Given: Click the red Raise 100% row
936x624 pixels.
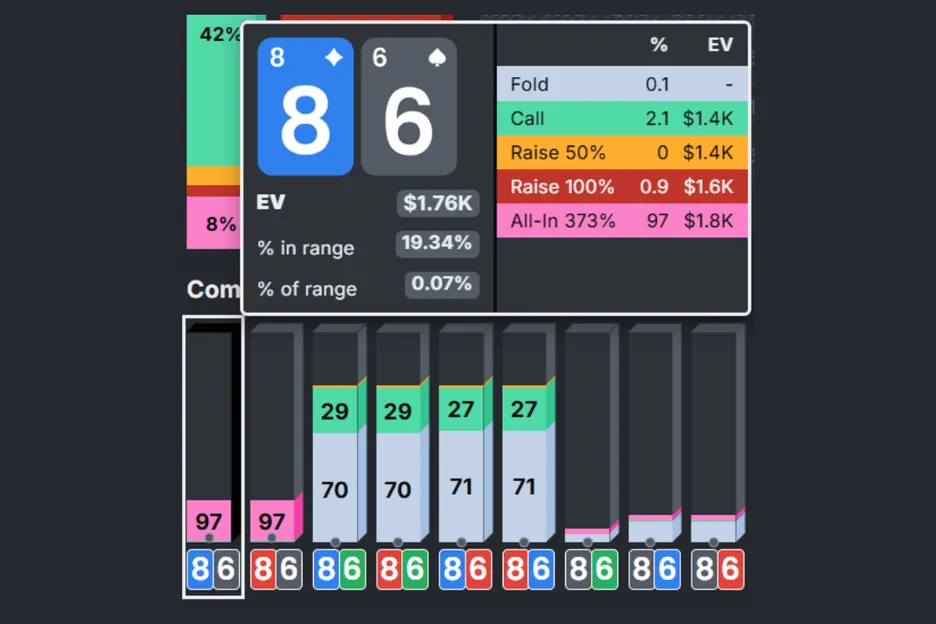Looking at the screenshot, I should (622, 187).
